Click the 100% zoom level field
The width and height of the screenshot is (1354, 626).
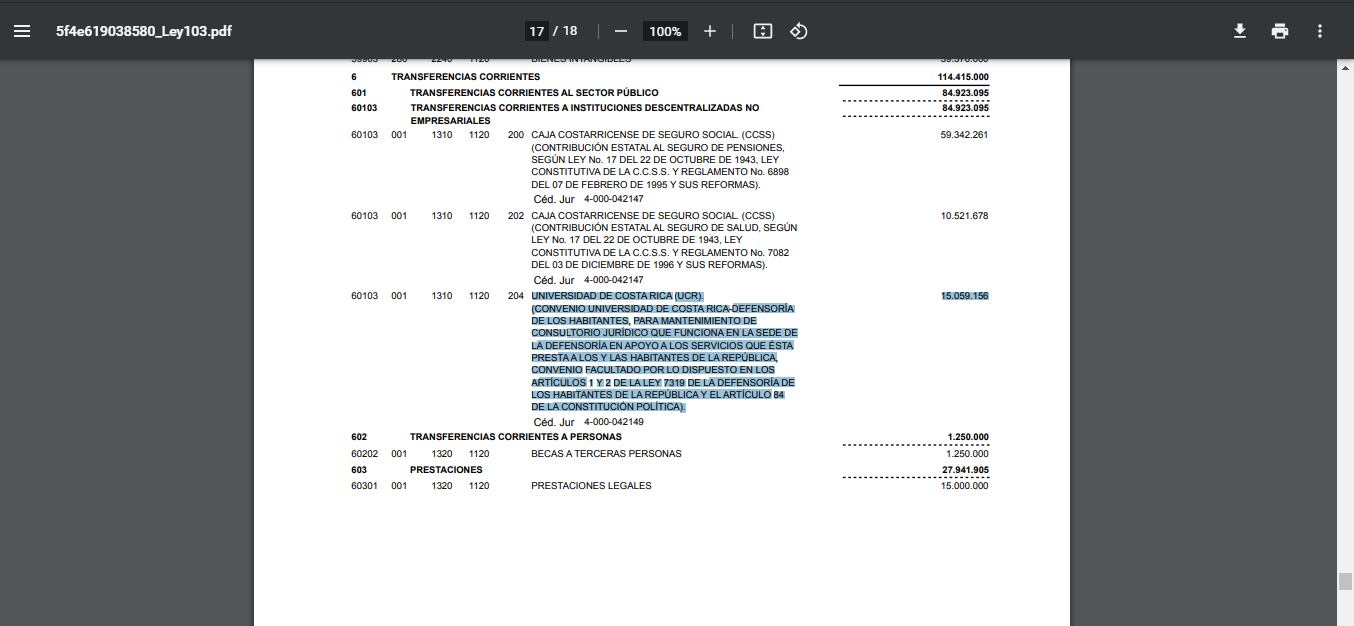[665, 31]
